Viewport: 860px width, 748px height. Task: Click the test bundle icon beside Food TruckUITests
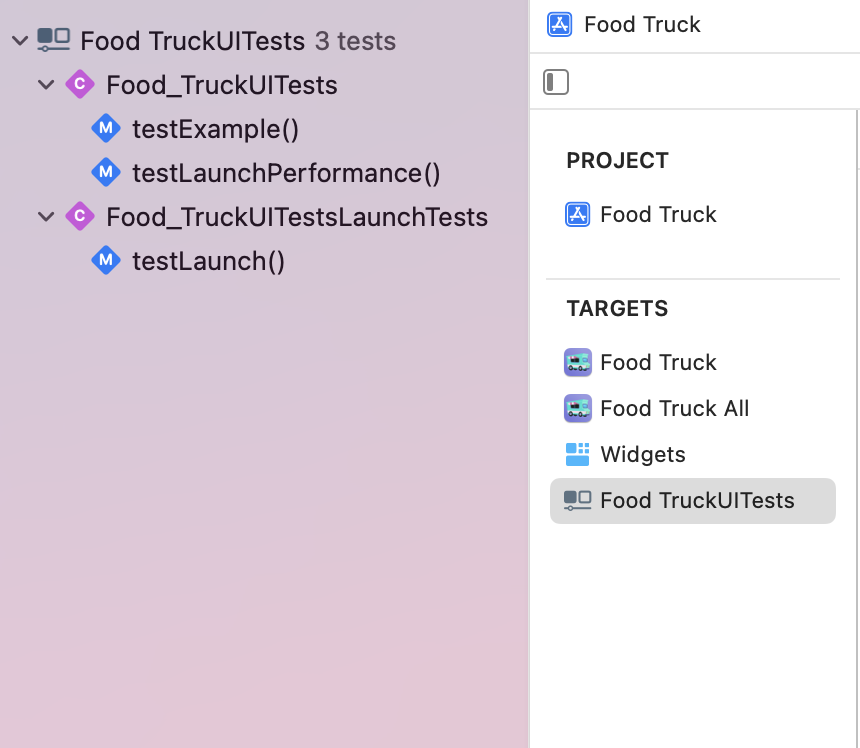54,40
